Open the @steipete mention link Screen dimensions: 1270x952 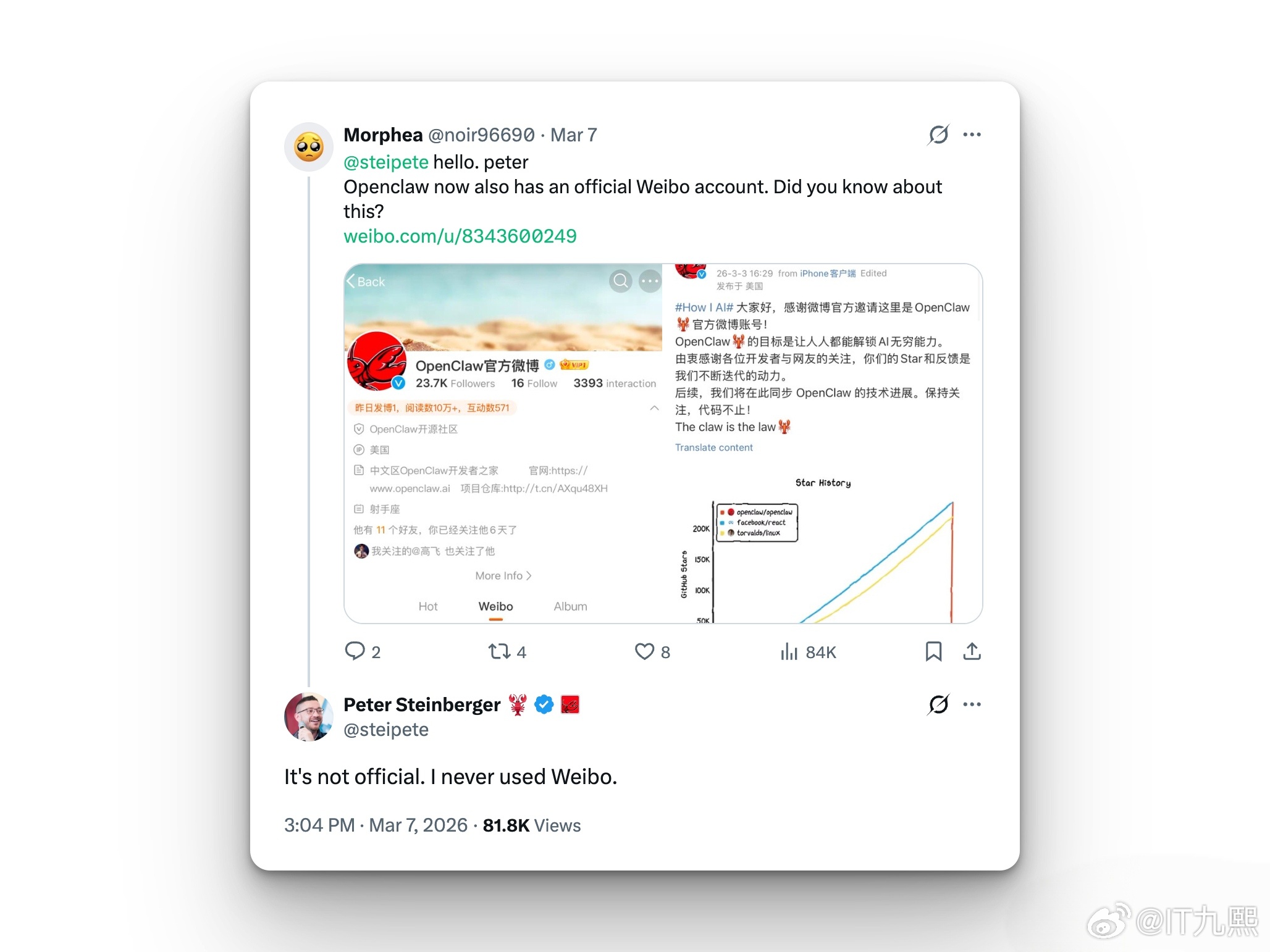click(386, 162)
